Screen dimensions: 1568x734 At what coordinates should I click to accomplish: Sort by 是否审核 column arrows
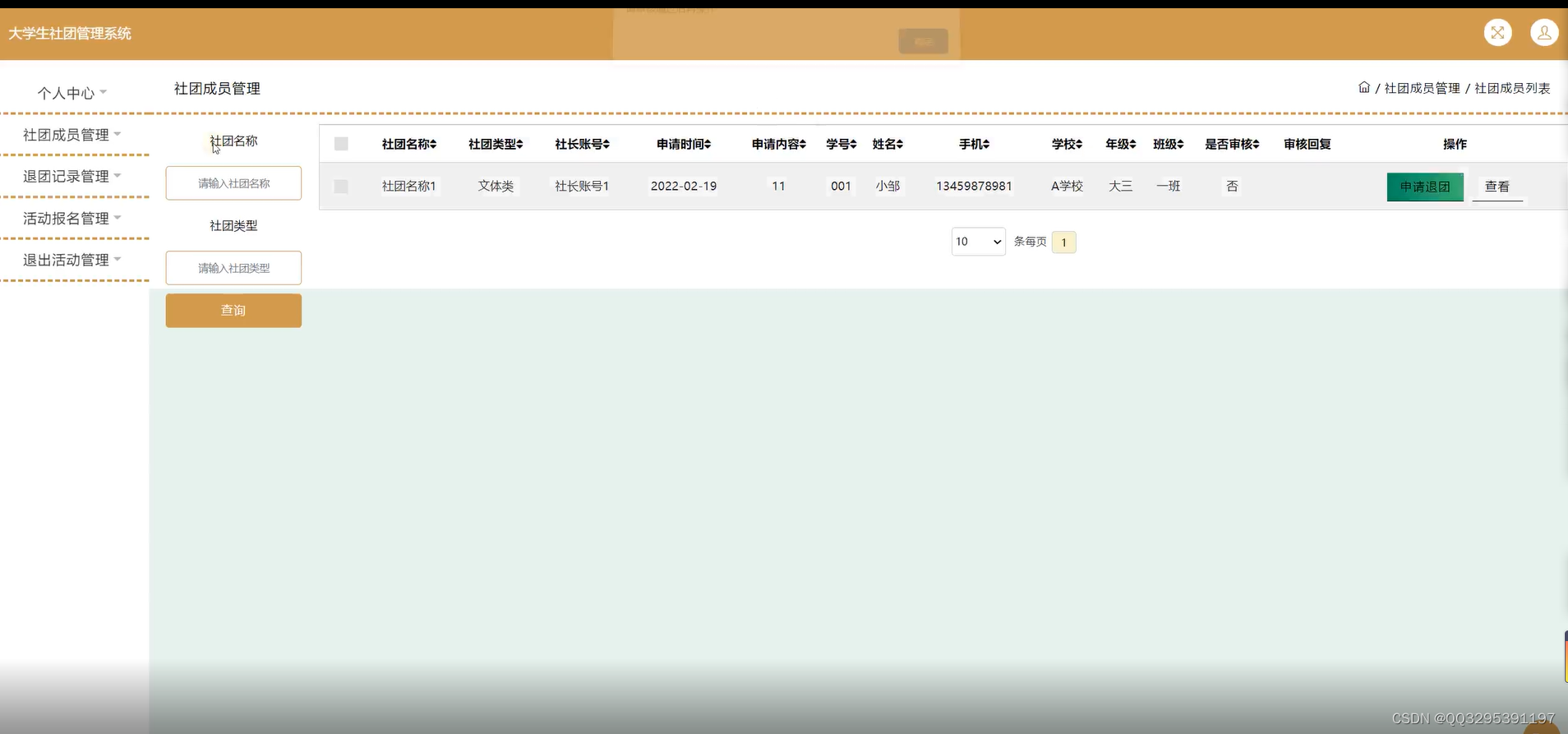pos(1257,145)
